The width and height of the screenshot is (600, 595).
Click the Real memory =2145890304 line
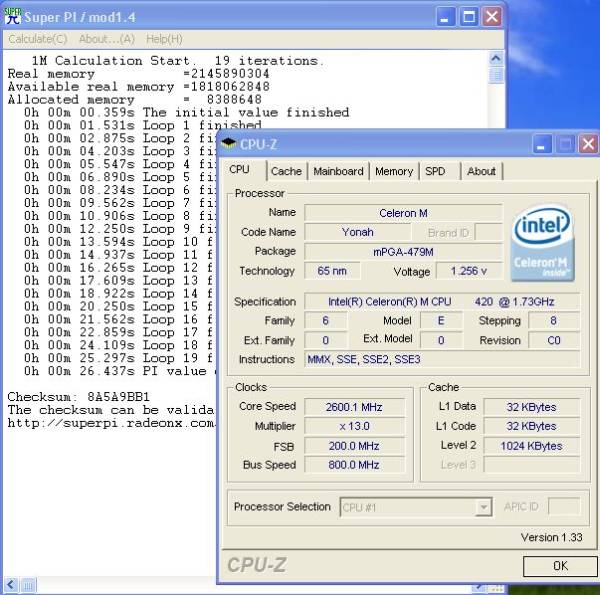[x=139, y=74]
